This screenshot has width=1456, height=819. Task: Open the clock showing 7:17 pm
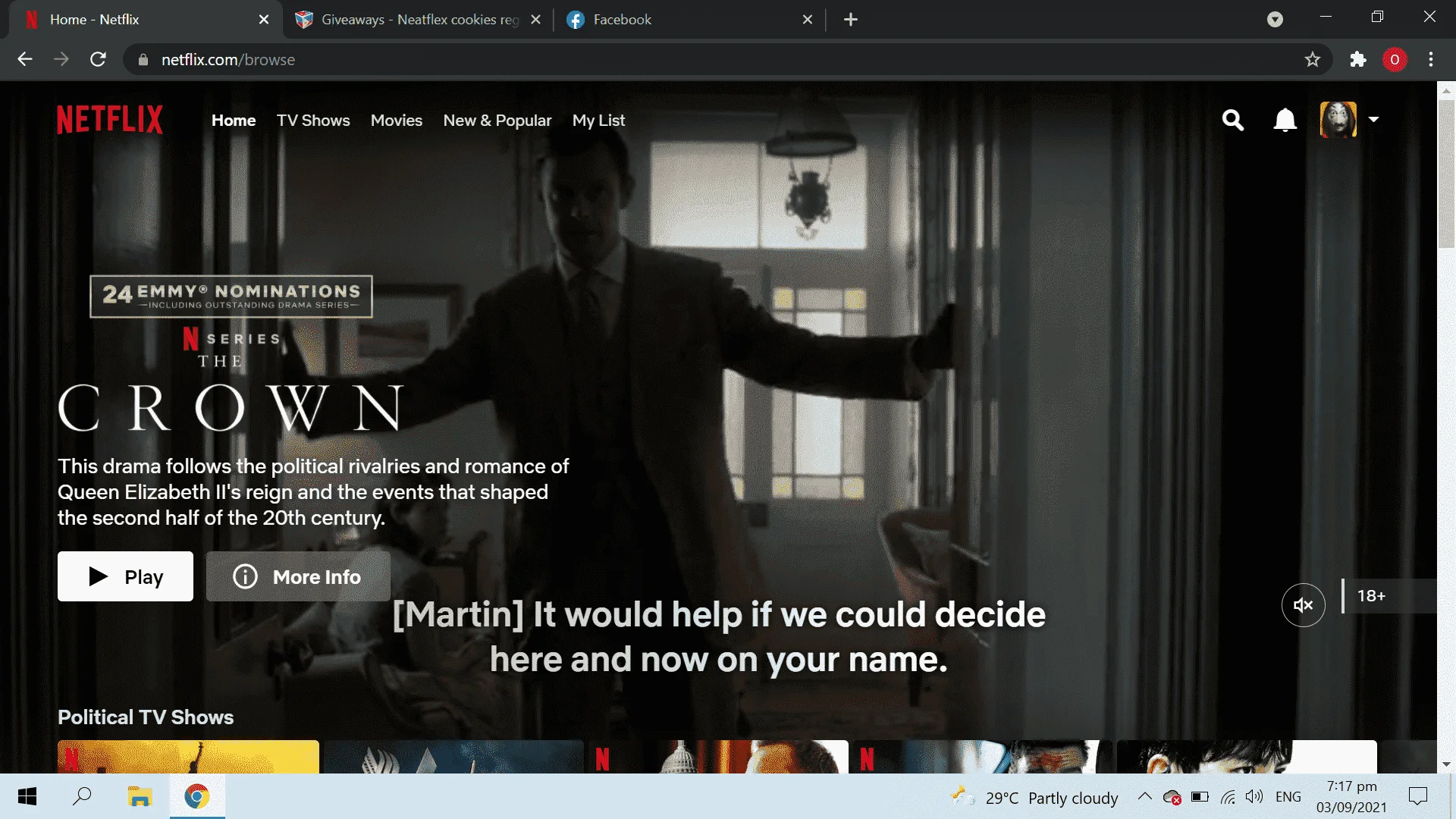click(1351, 796)
